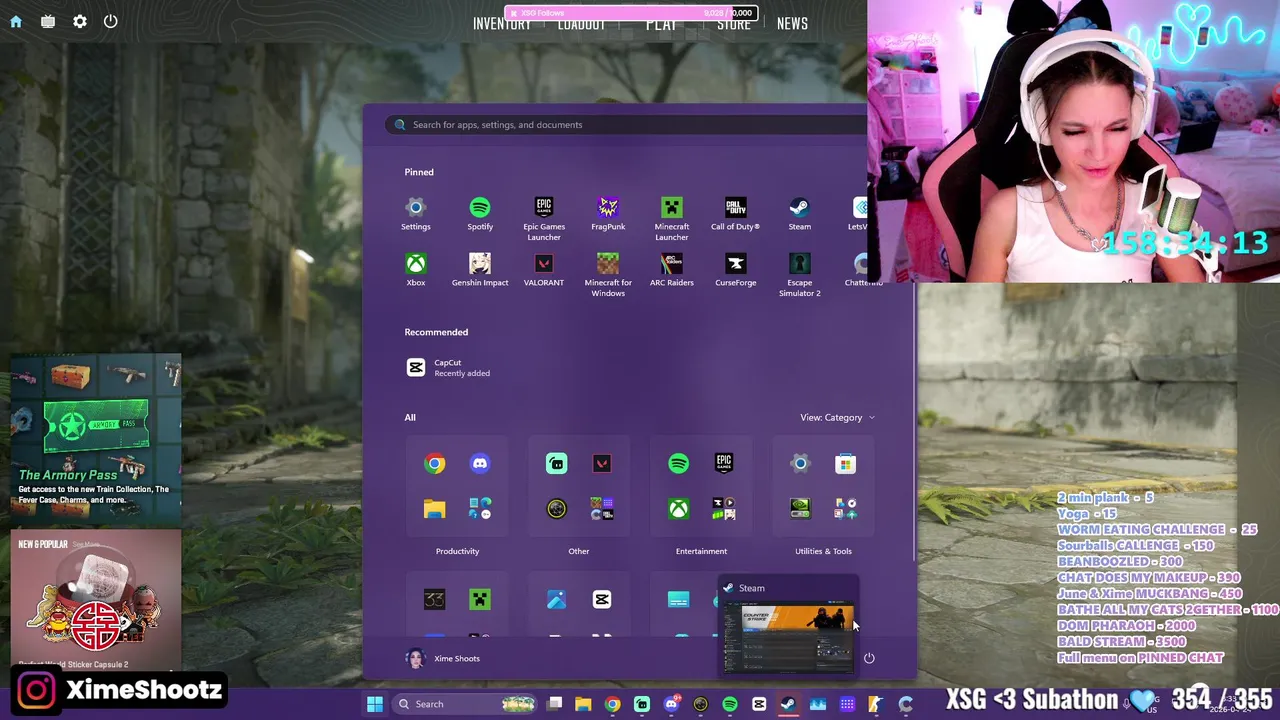Open Task View from the taskbar
Screen dimensions: 1280x720
click(x=555, y=704)
